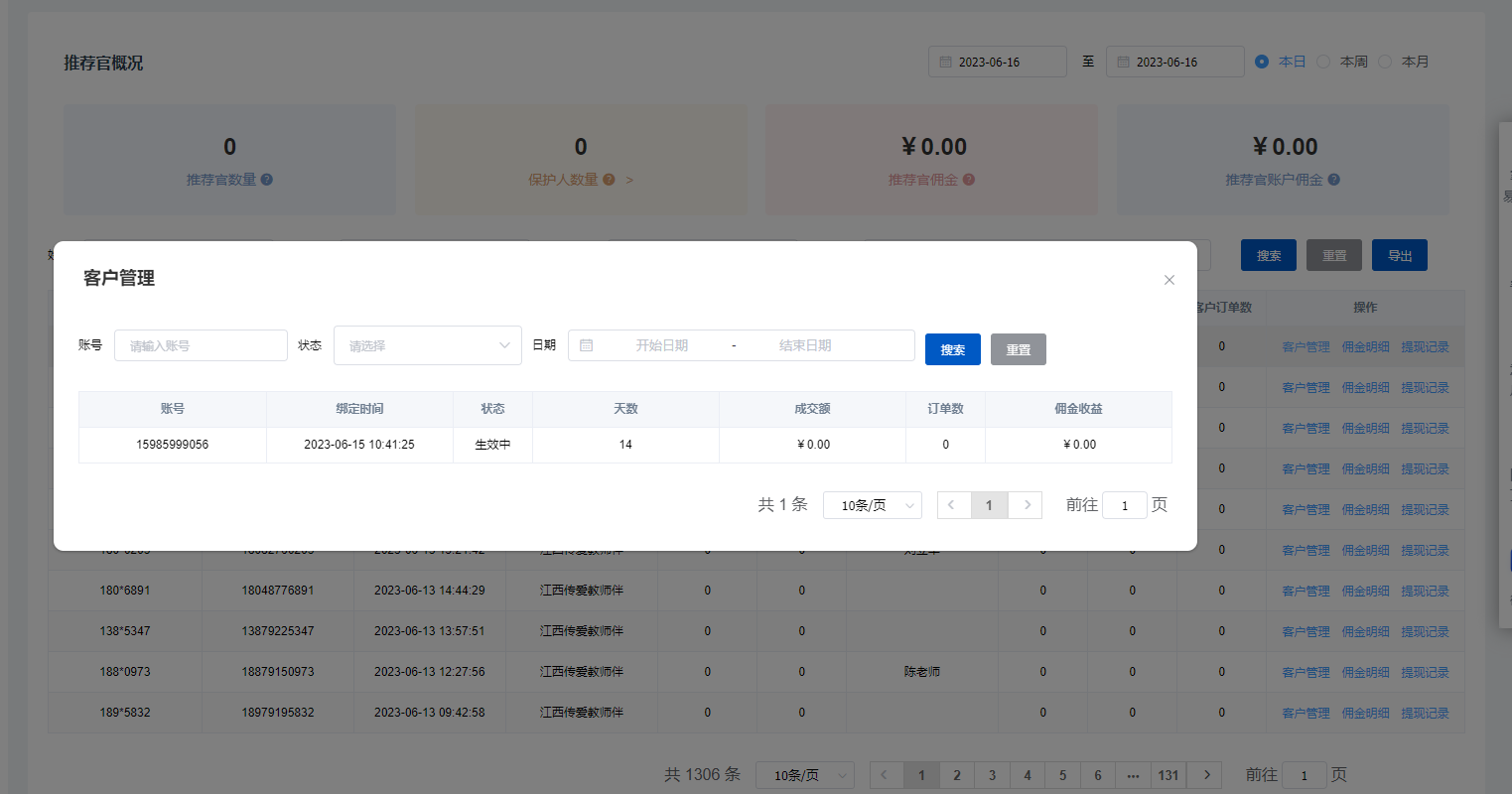
Task: Click help icon next to 推荐官佣金
Action: [x=969, y=180]
